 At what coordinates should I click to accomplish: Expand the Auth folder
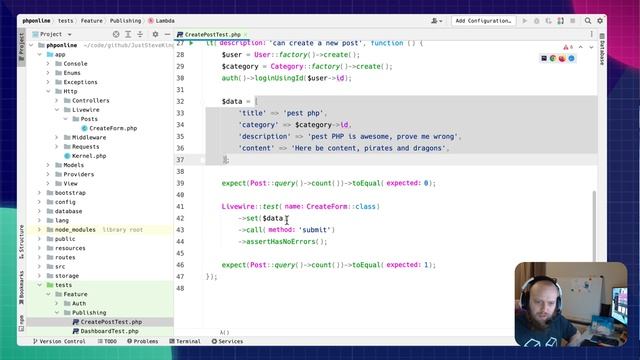[x=57, y=303]
